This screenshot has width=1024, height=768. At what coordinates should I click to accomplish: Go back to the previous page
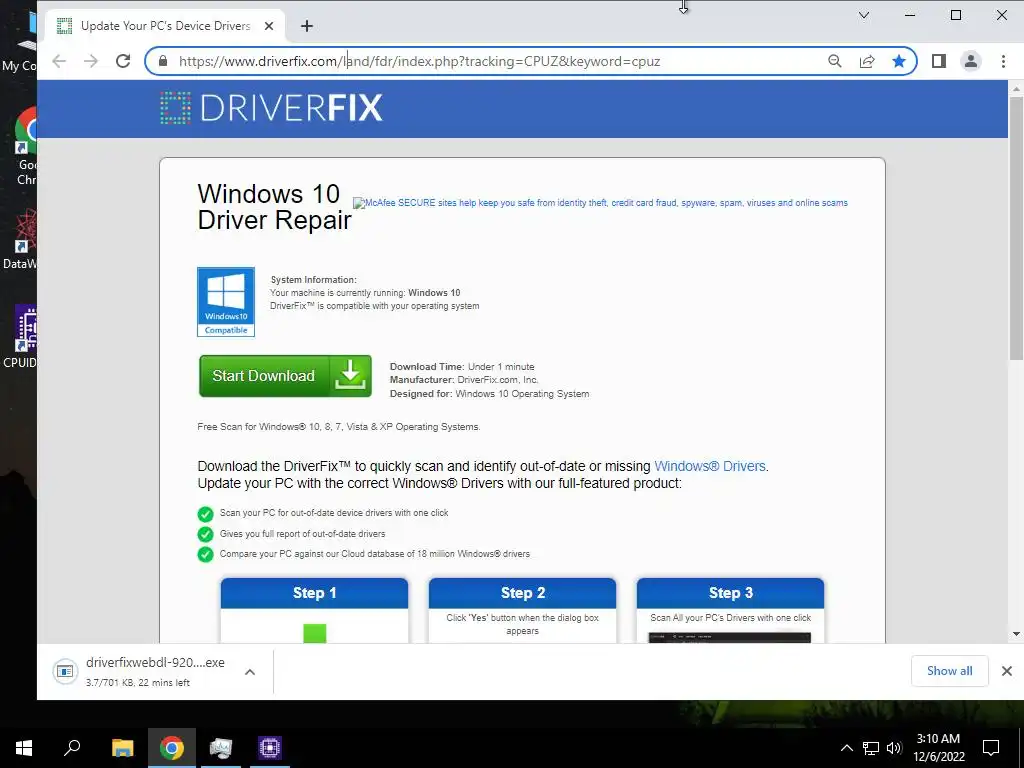[x=59, y=61]
